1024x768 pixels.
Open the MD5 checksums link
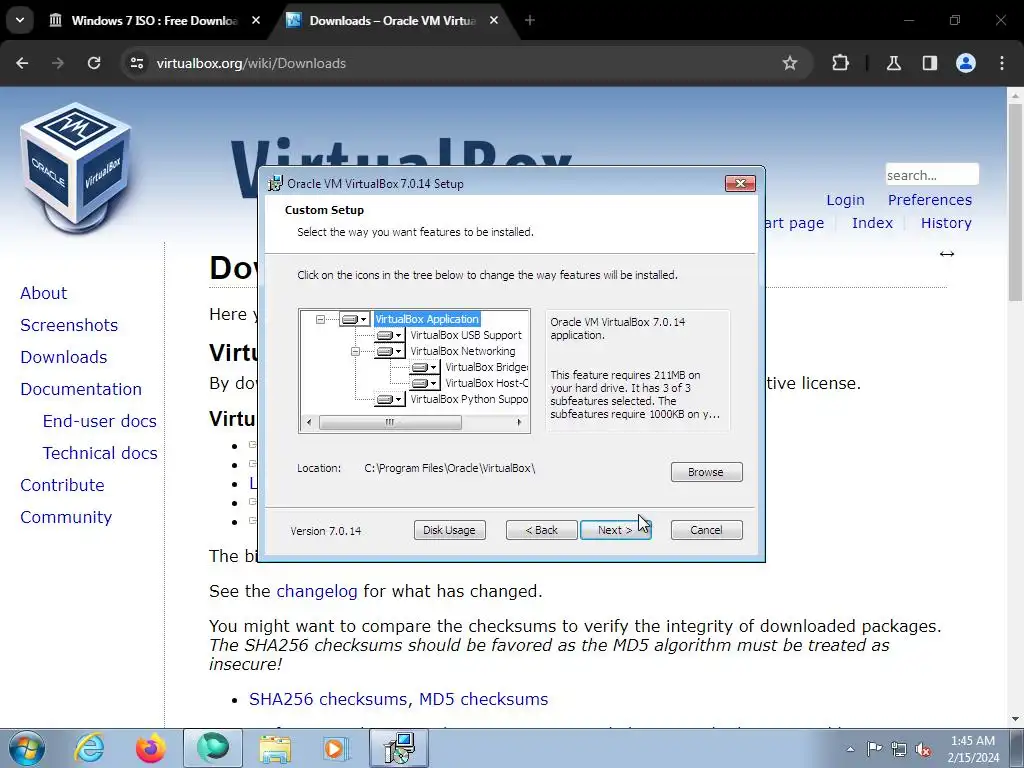483,699
